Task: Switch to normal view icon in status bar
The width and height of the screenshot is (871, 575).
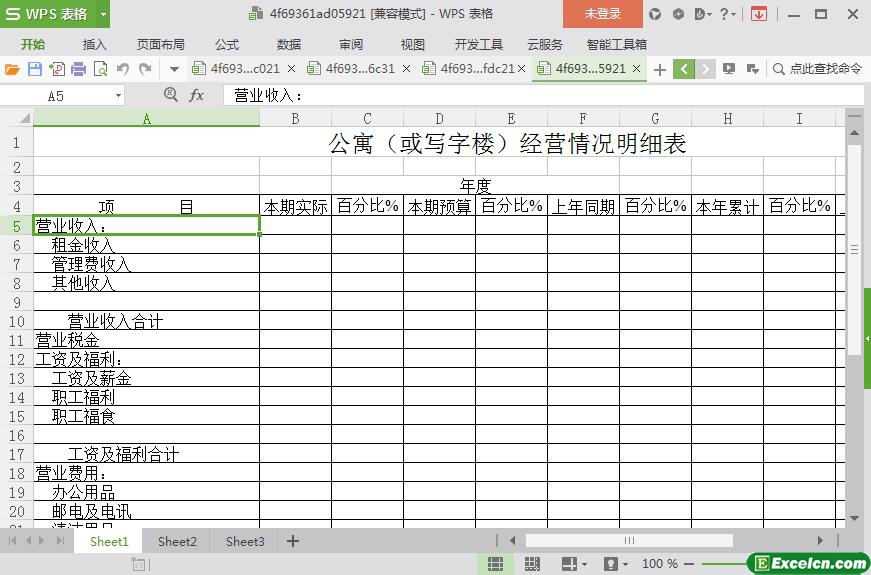Action: (x=495, y=564)
